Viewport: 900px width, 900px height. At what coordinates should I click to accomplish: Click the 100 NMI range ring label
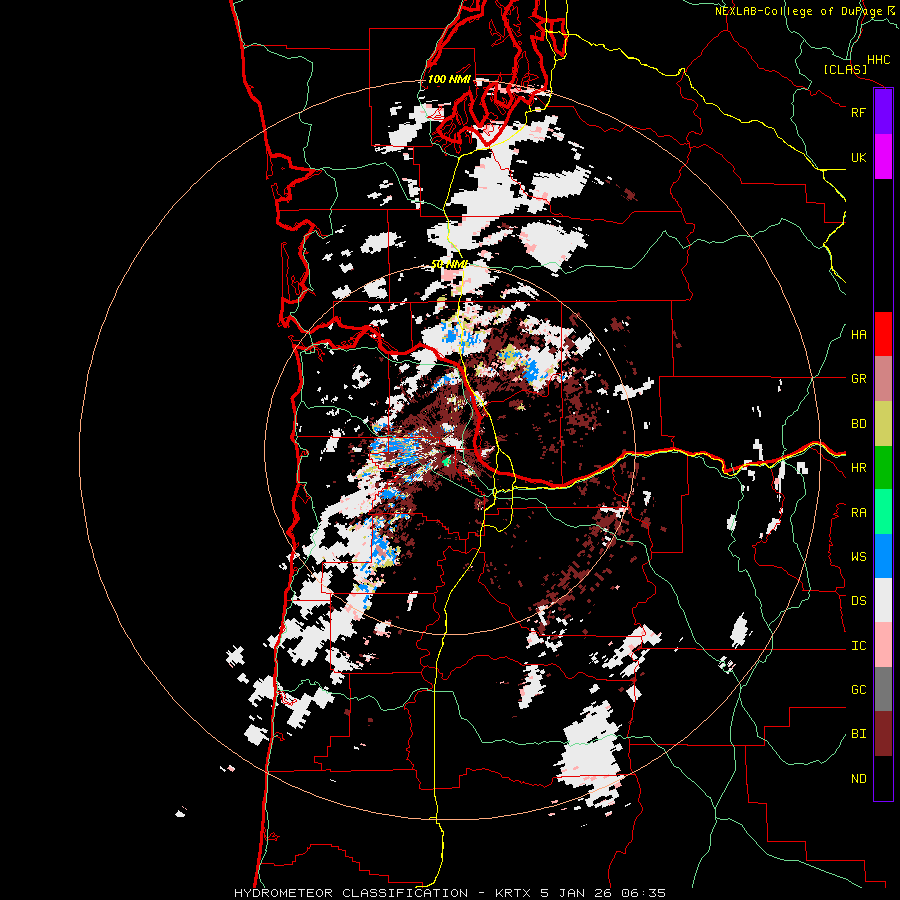[449, 79]
